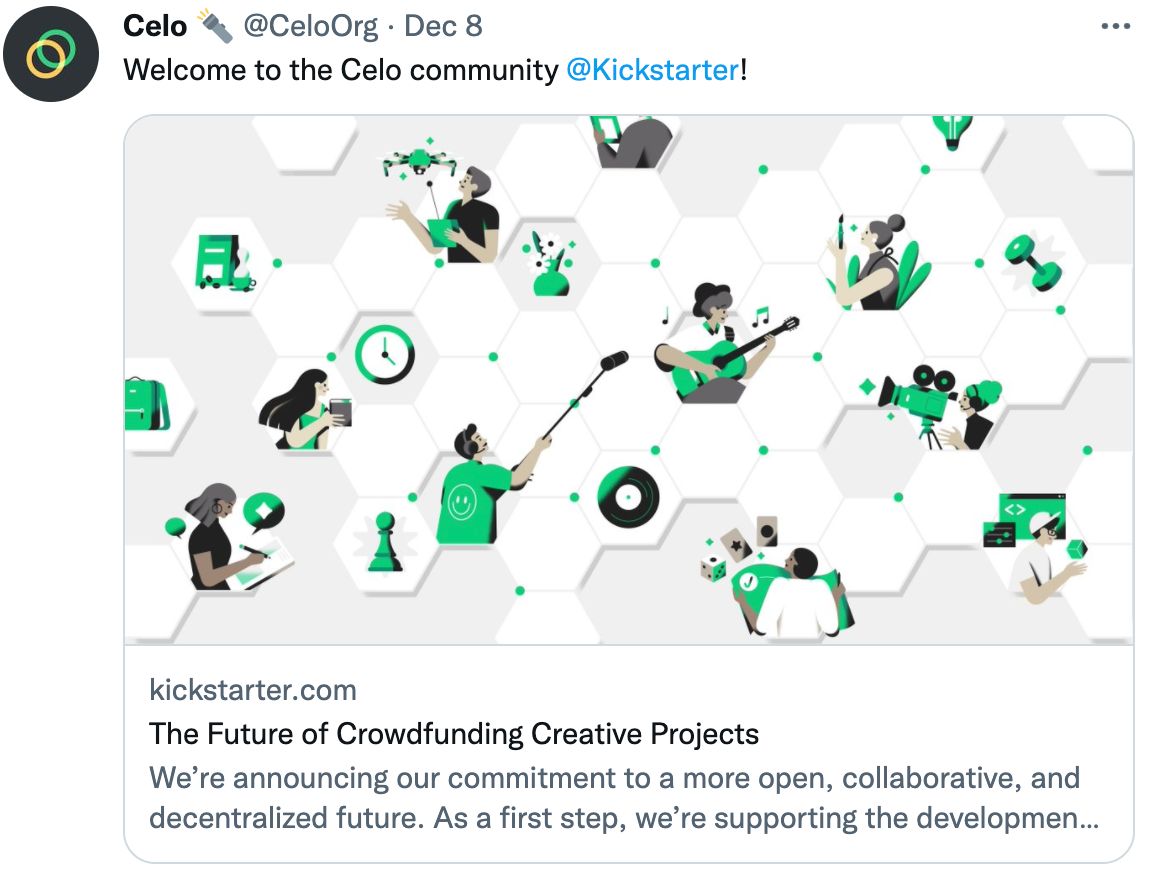1164x882 pixels.
Task: Click the Celo display name
Action: pos(155,26)
